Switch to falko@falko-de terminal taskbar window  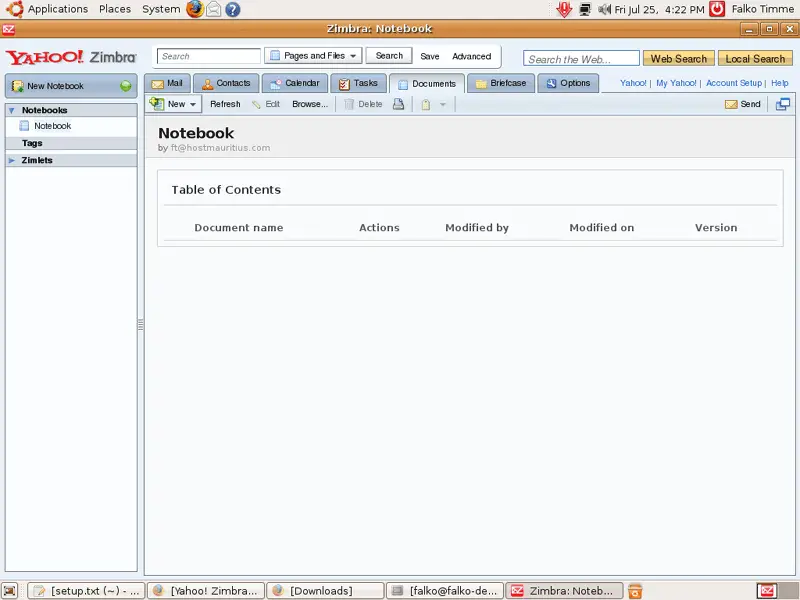tap(445, 591)
